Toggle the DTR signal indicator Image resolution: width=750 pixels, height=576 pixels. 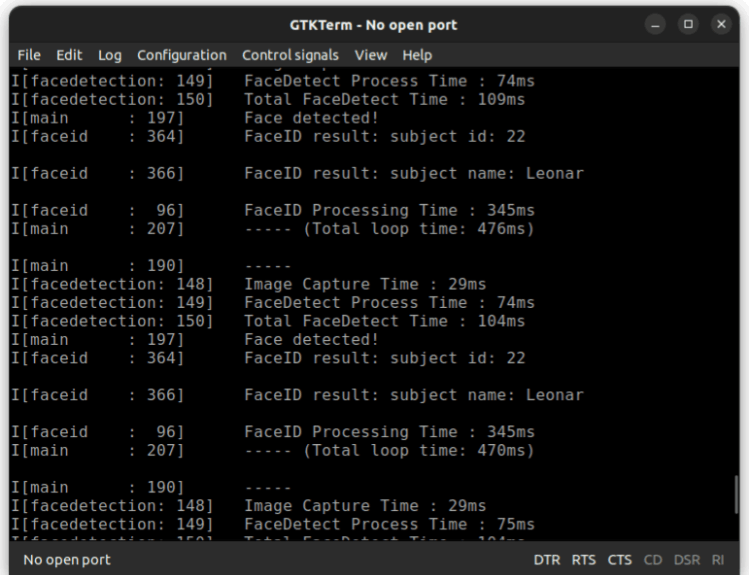[547, 560]
